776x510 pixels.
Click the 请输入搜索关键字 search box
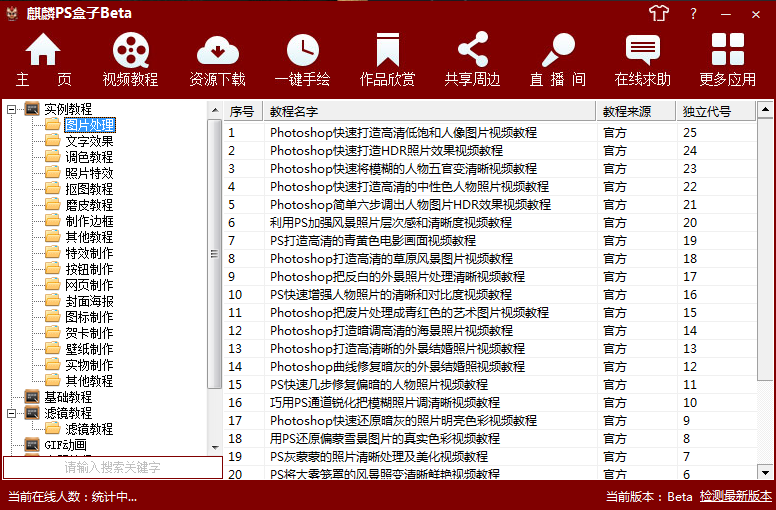pyautogui.click(x=113, y=467)
